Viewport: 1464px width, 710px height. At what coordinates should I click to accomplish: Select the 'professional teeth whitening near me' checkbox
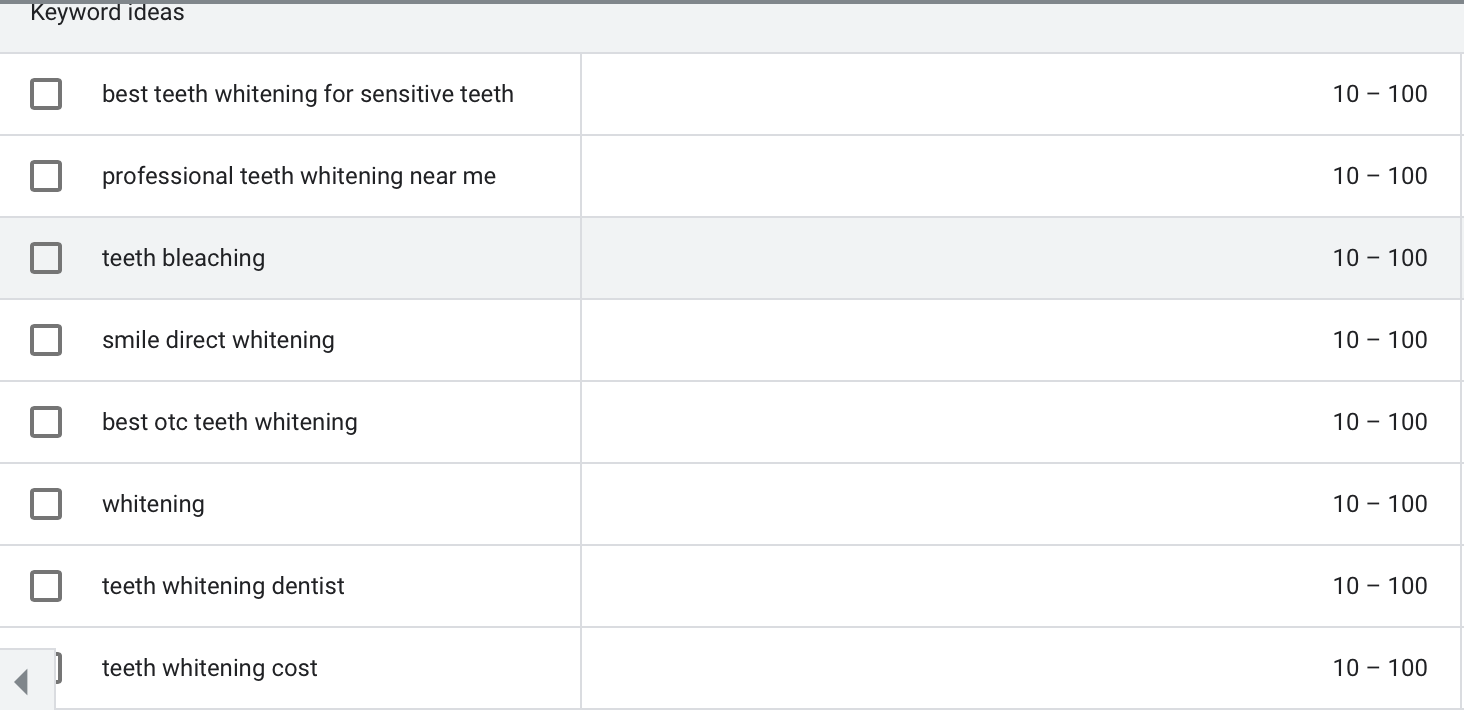tap(46, 176)
